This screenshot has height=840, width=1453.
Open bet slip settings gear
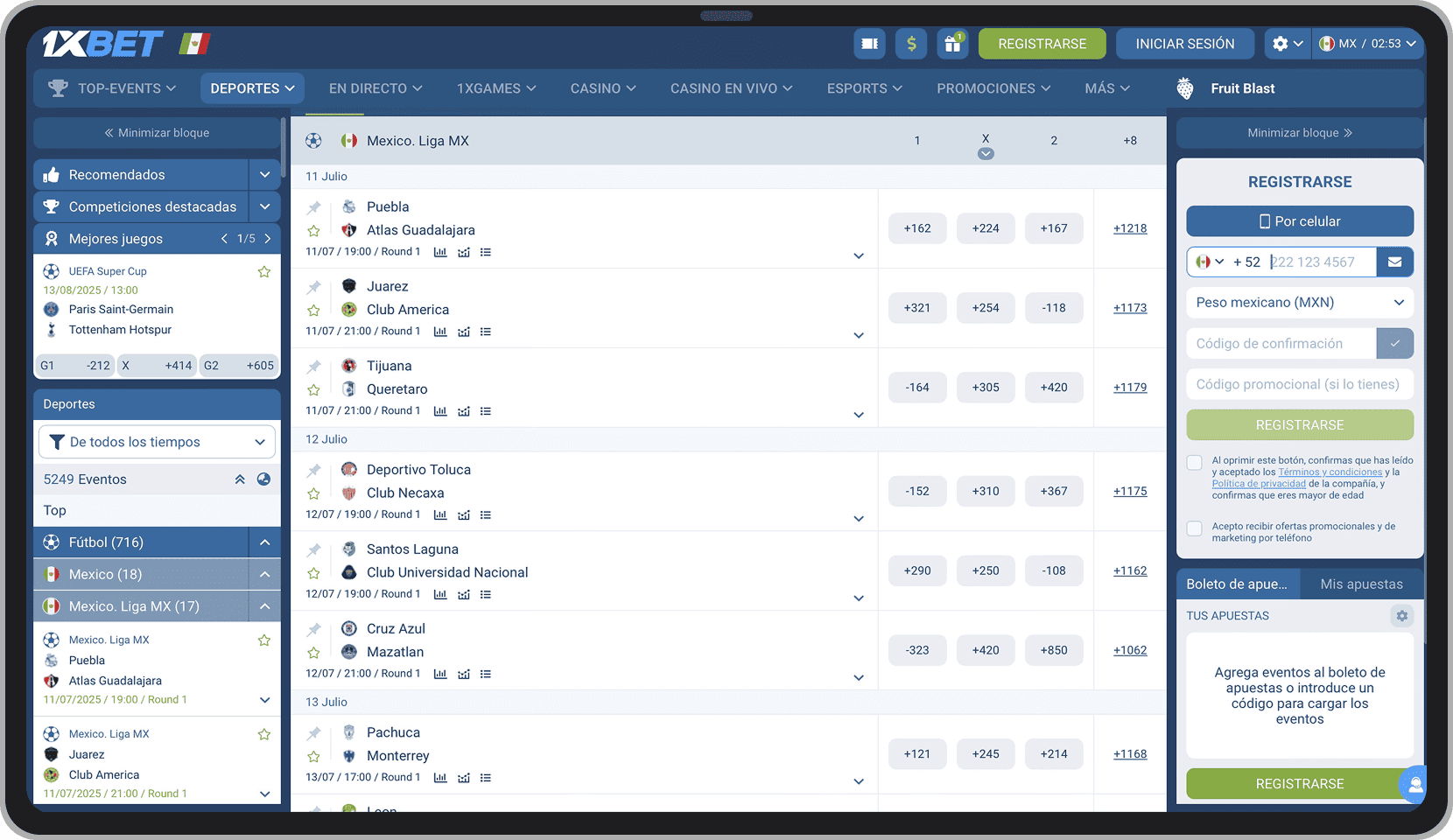pyautogui.click(x=1402, y=616)
